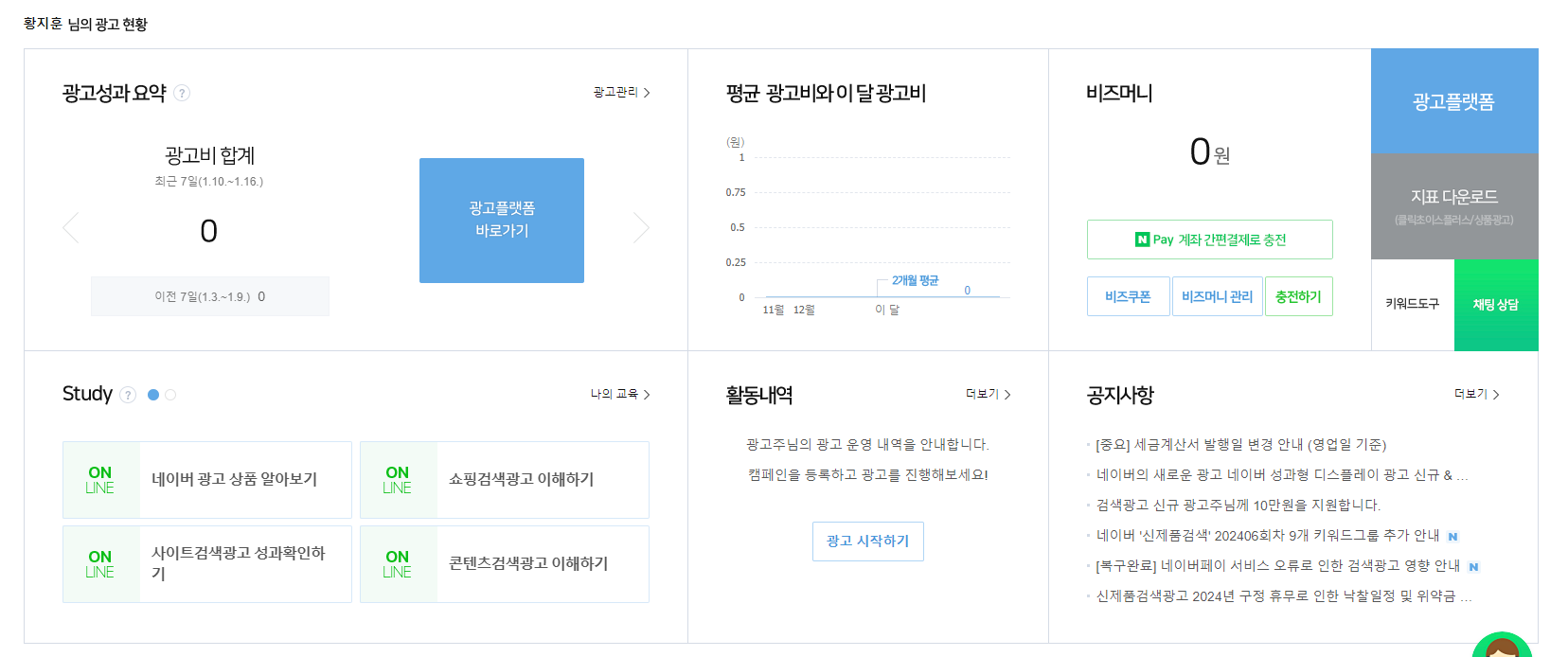The image size is (1568, 657).
Task: Click chat assistant avatar icon at bottom right
Action: coord(1502,647)
